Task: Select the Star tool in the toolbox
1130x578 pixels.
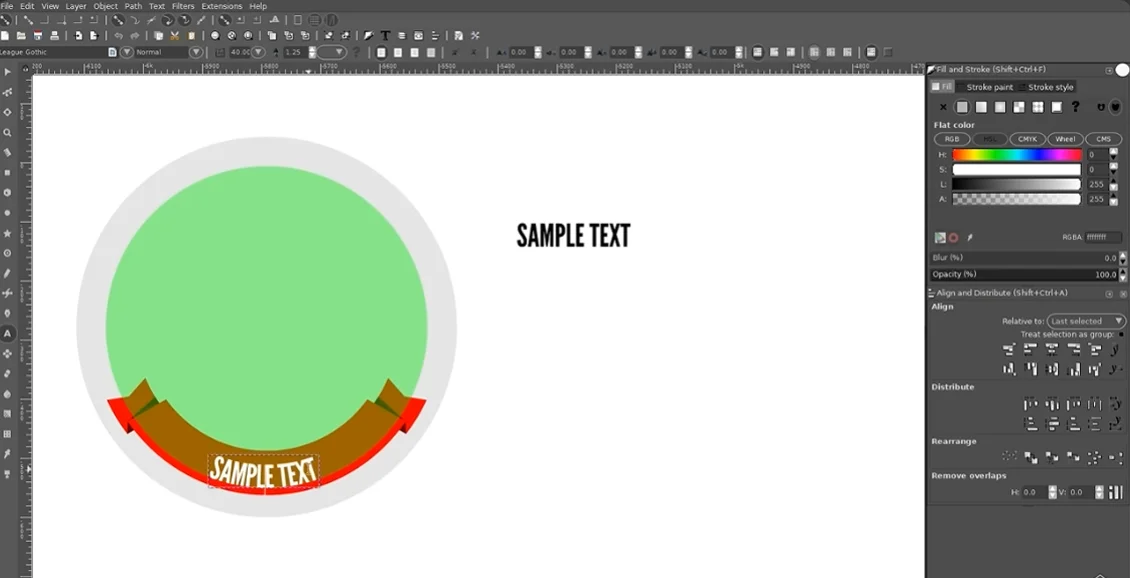Action: coord(7,234)
